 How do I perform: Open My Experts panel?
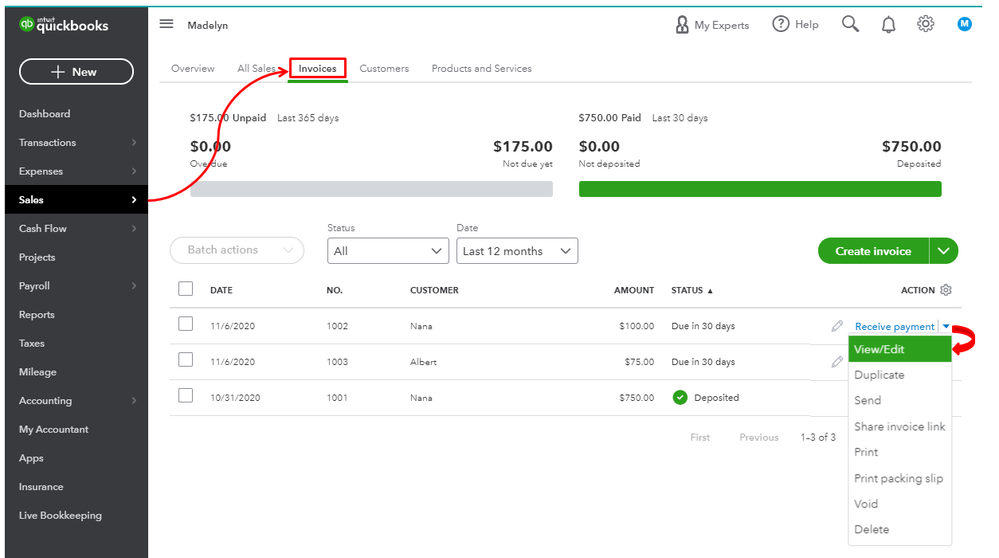coord(712,25)
